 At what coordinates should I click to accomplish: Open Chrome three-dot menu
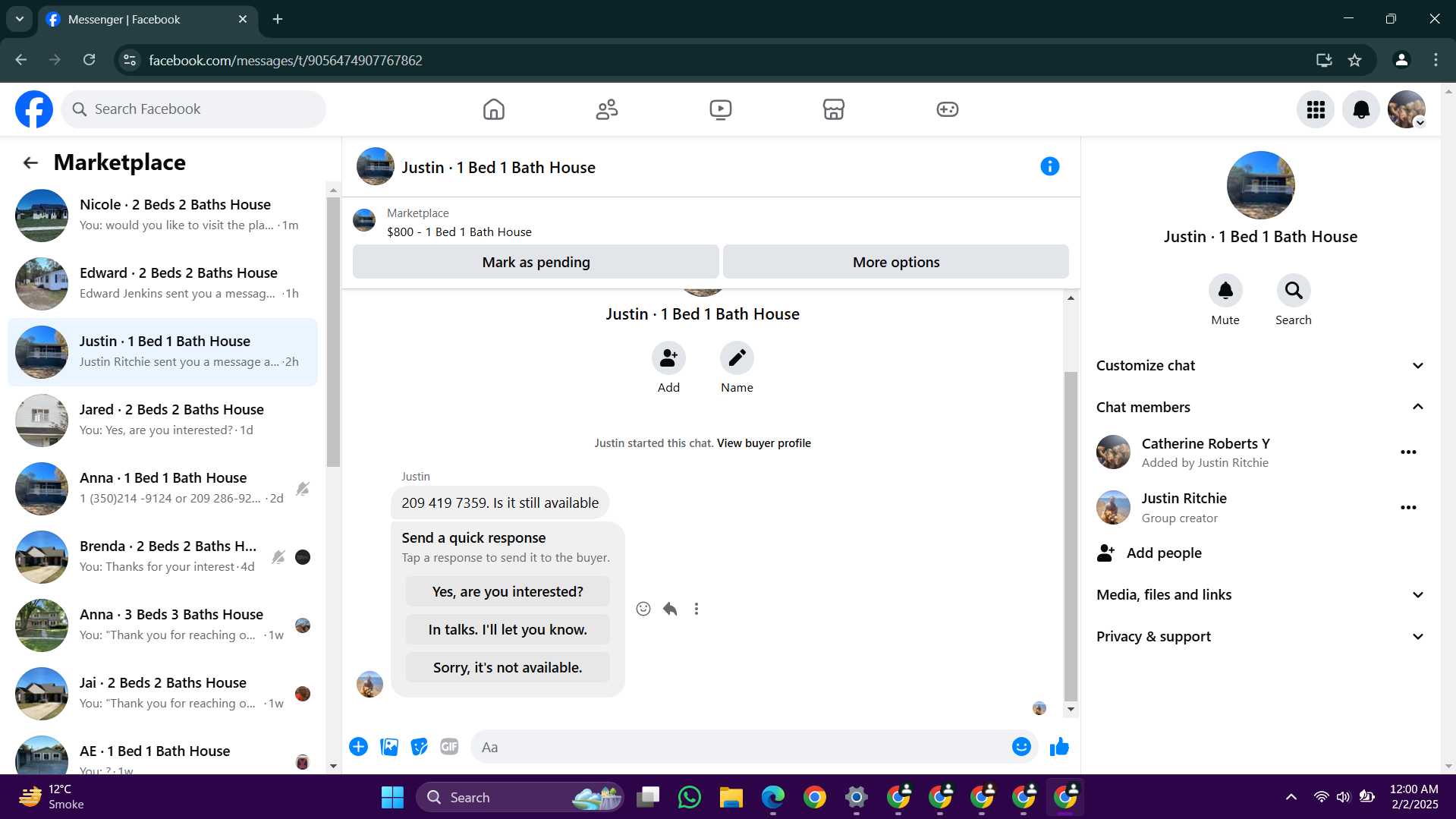tap(1436, 60)
